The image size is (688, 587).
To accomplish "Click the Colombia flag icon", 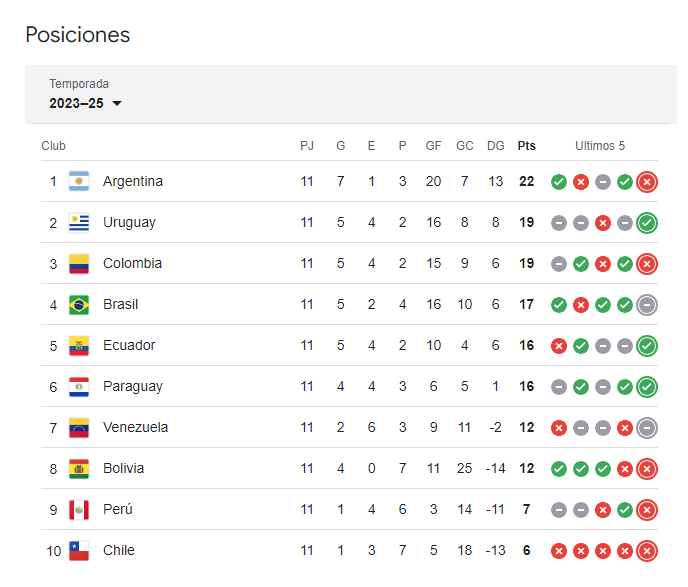I will tap(79, 264).
